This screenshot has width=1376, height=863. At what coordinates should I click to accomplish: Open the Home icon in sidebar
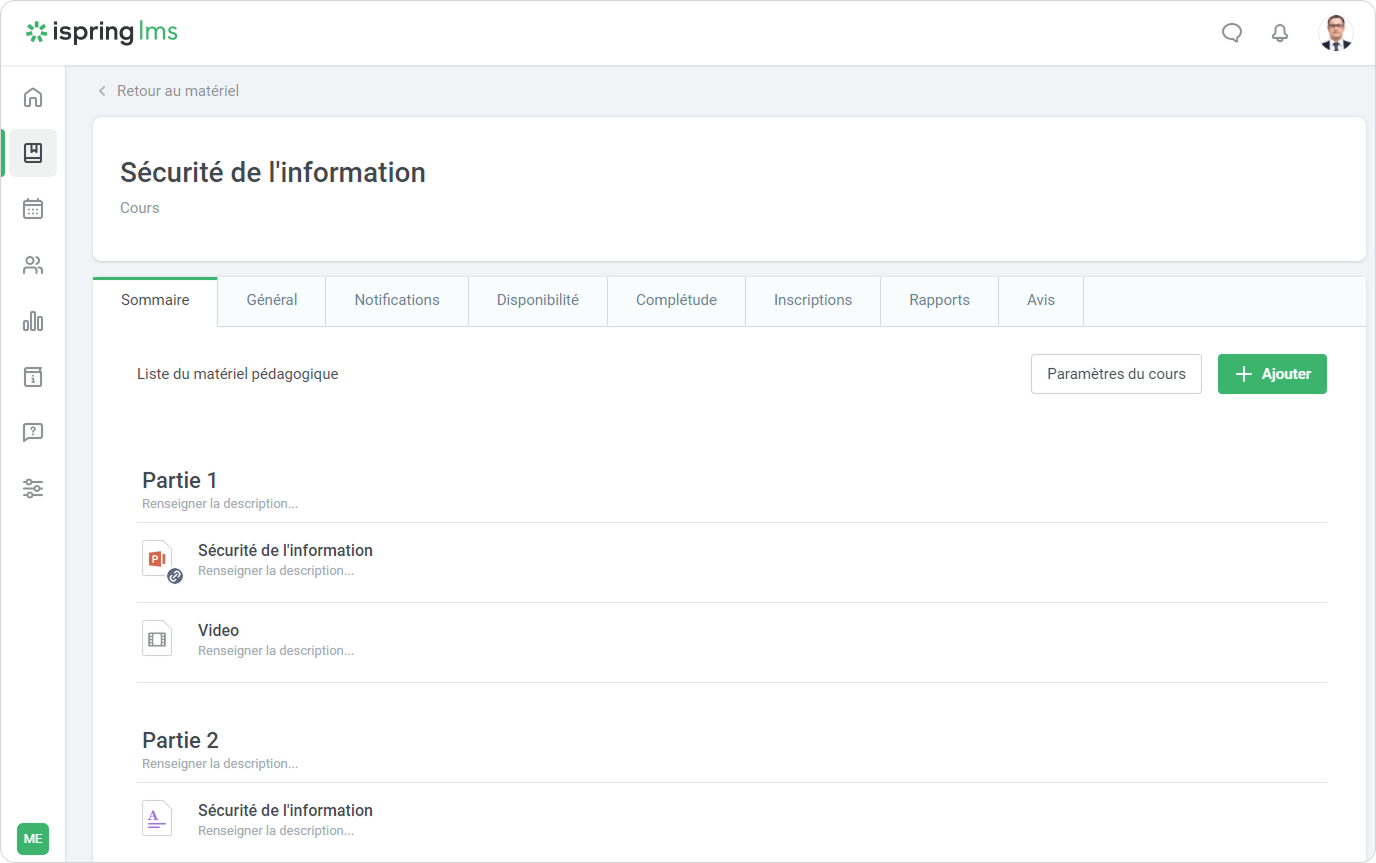coord(33,97)
